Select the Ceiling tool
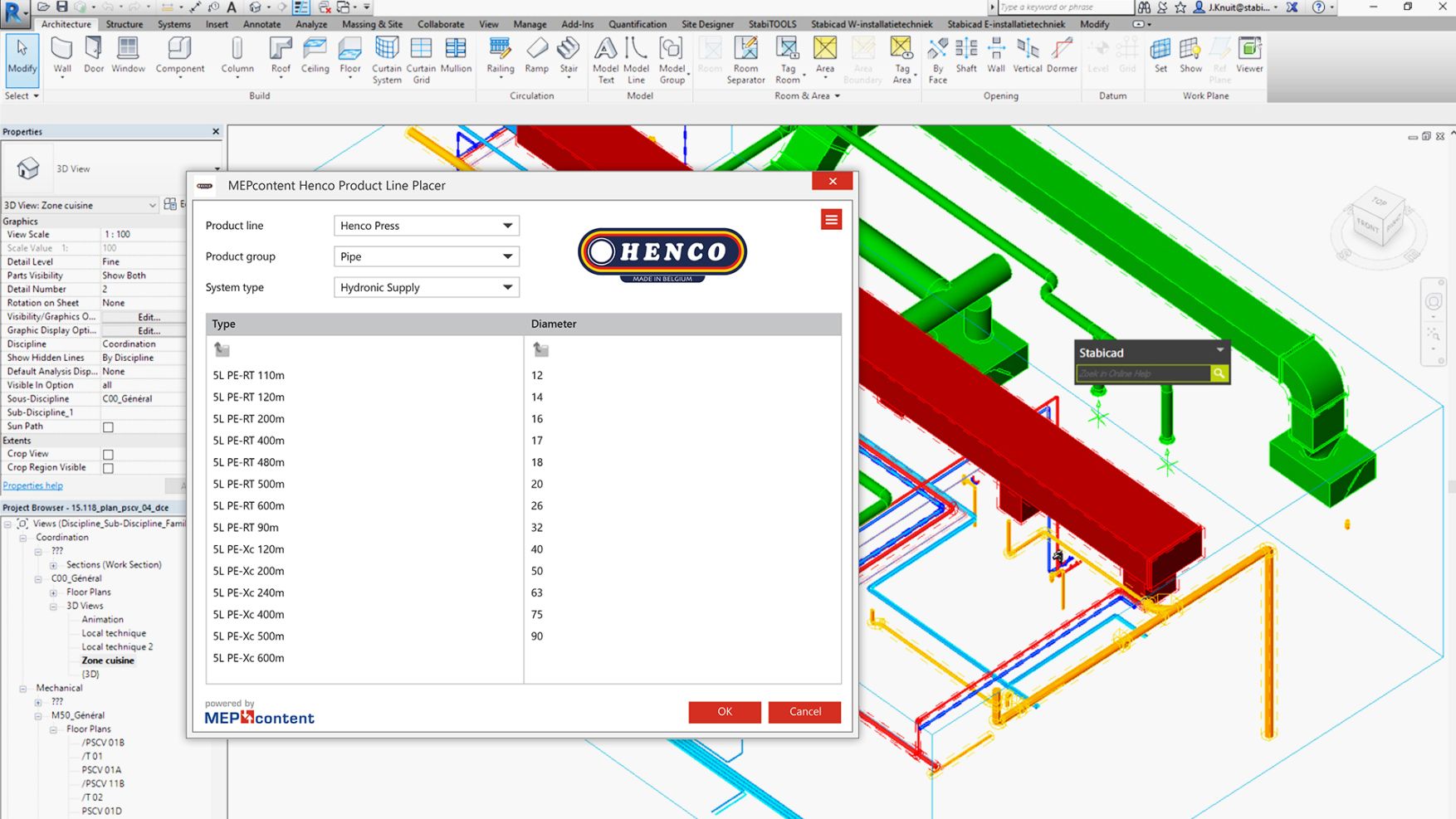Image resolution: width=1456 pixels, height=819 pixels. click(315, 56)
